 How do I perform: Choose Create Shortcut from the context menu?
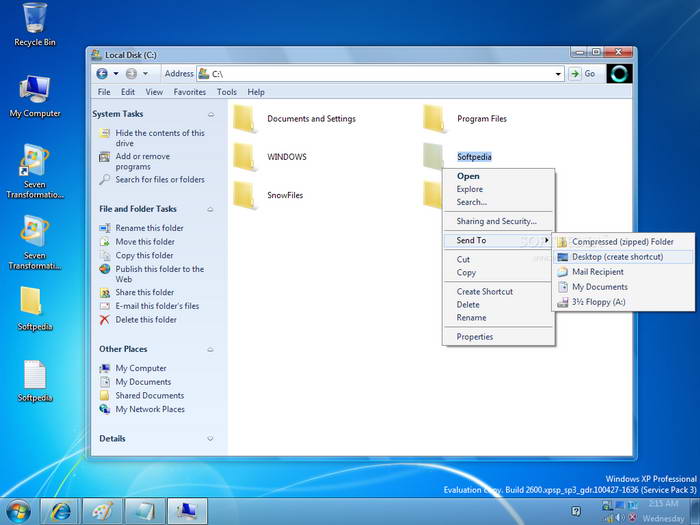tap(499, 292)
